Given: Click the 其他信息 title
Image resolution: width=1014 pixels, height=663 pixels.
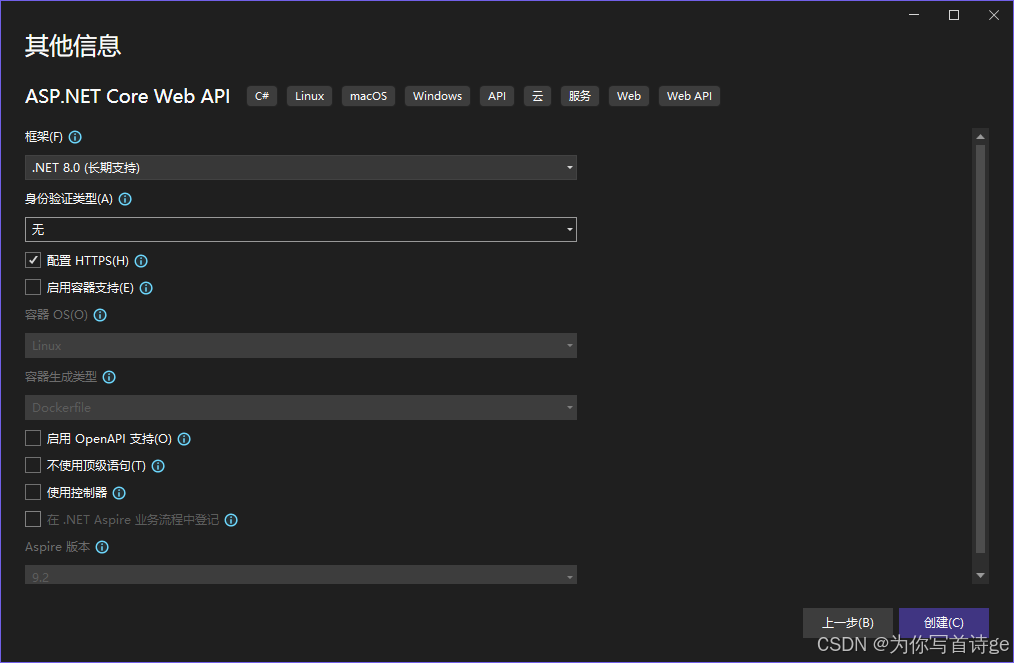Looking at the screenshot, I should click(73, 46).
